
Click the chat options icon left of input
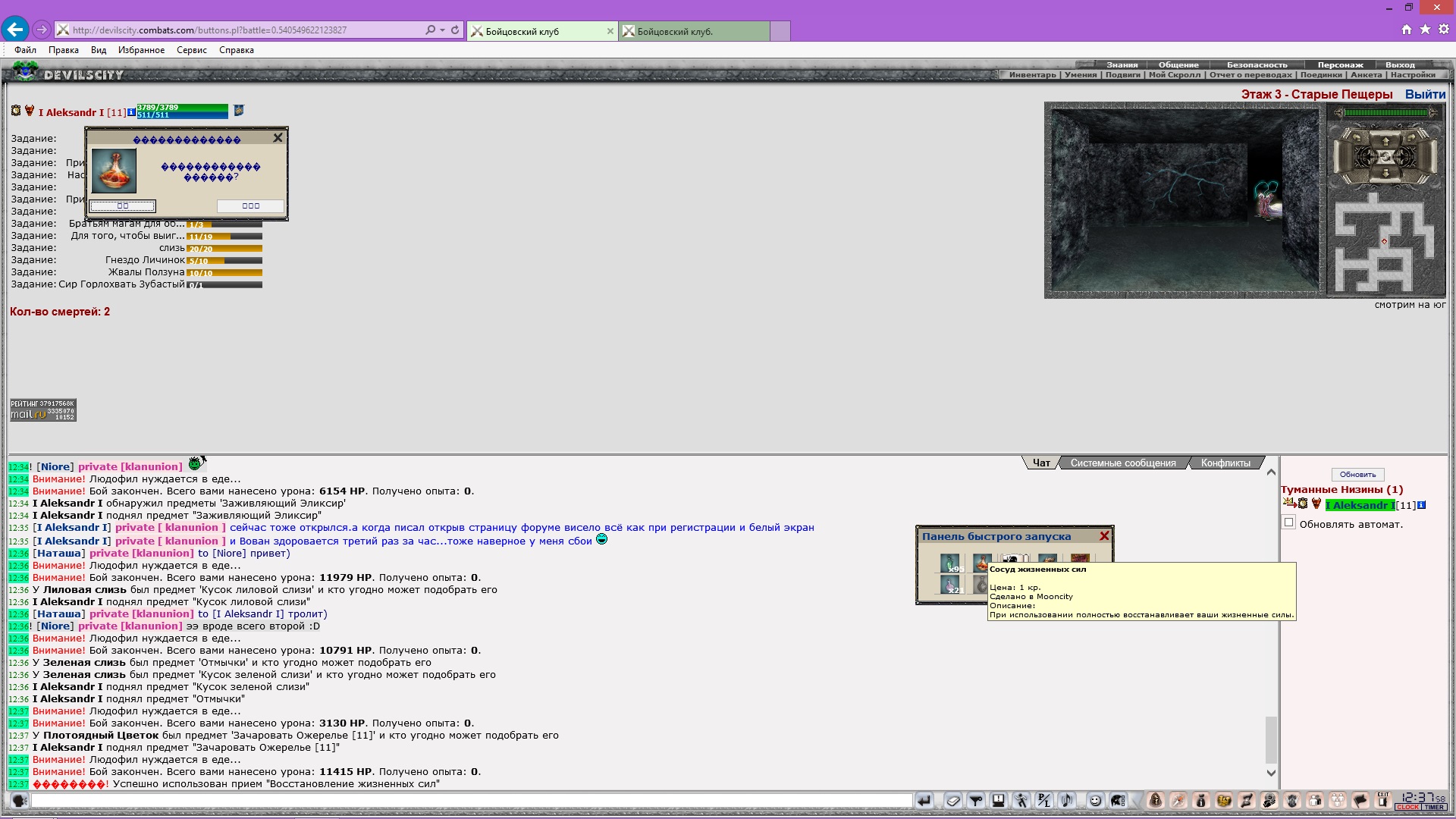pos(20,800)
